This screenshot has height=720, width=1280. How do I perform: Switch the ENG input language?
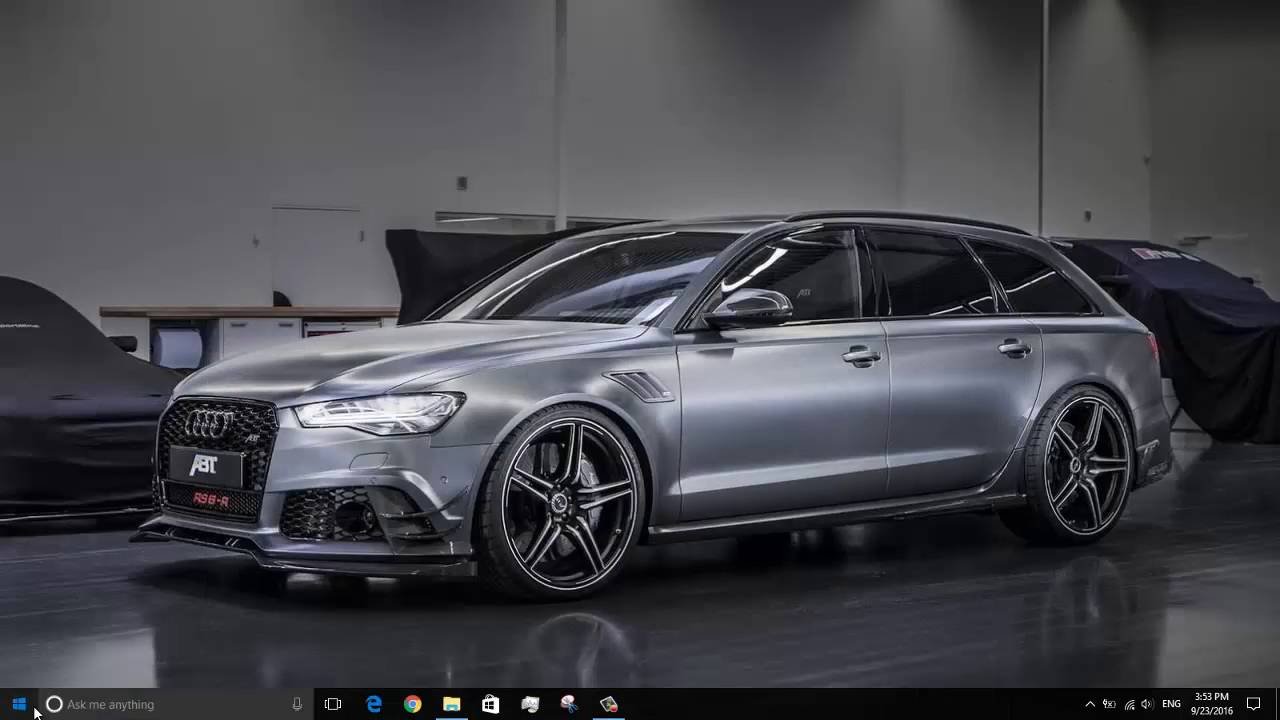click(1172, 704)
